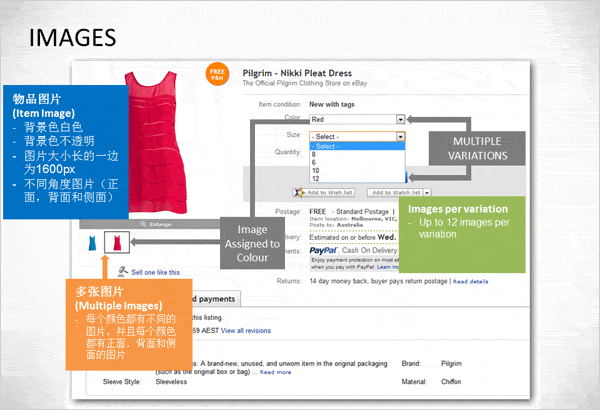Select the red dress thumbnail
The image size is (600, 410).
(117, 242)
